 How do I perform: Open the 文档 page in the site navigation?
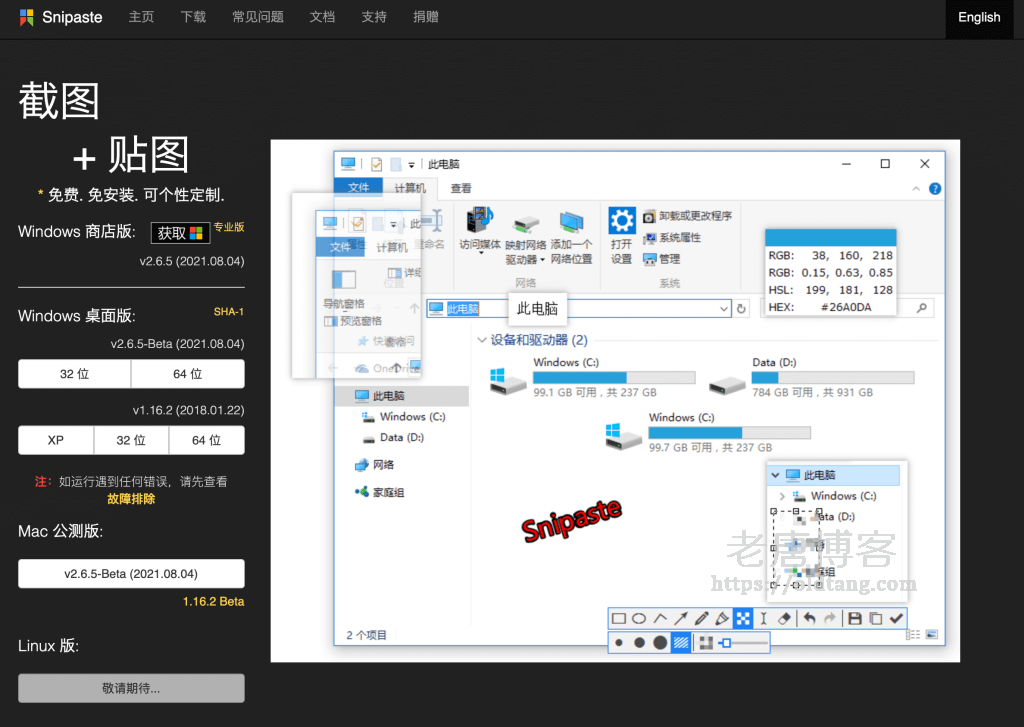(x=322, y=17)
